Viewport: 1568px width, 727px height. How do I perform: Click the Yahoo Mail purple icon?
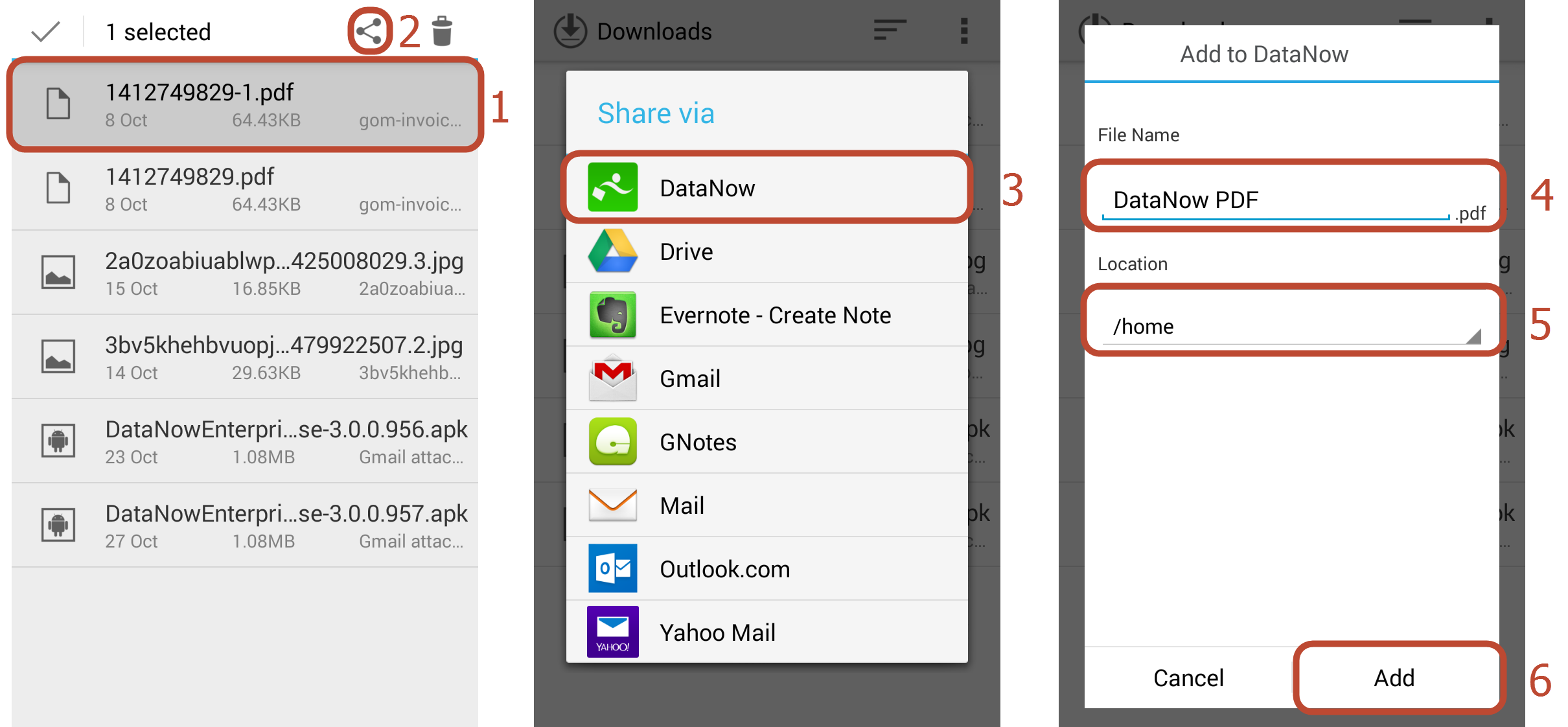click(613, 632)
